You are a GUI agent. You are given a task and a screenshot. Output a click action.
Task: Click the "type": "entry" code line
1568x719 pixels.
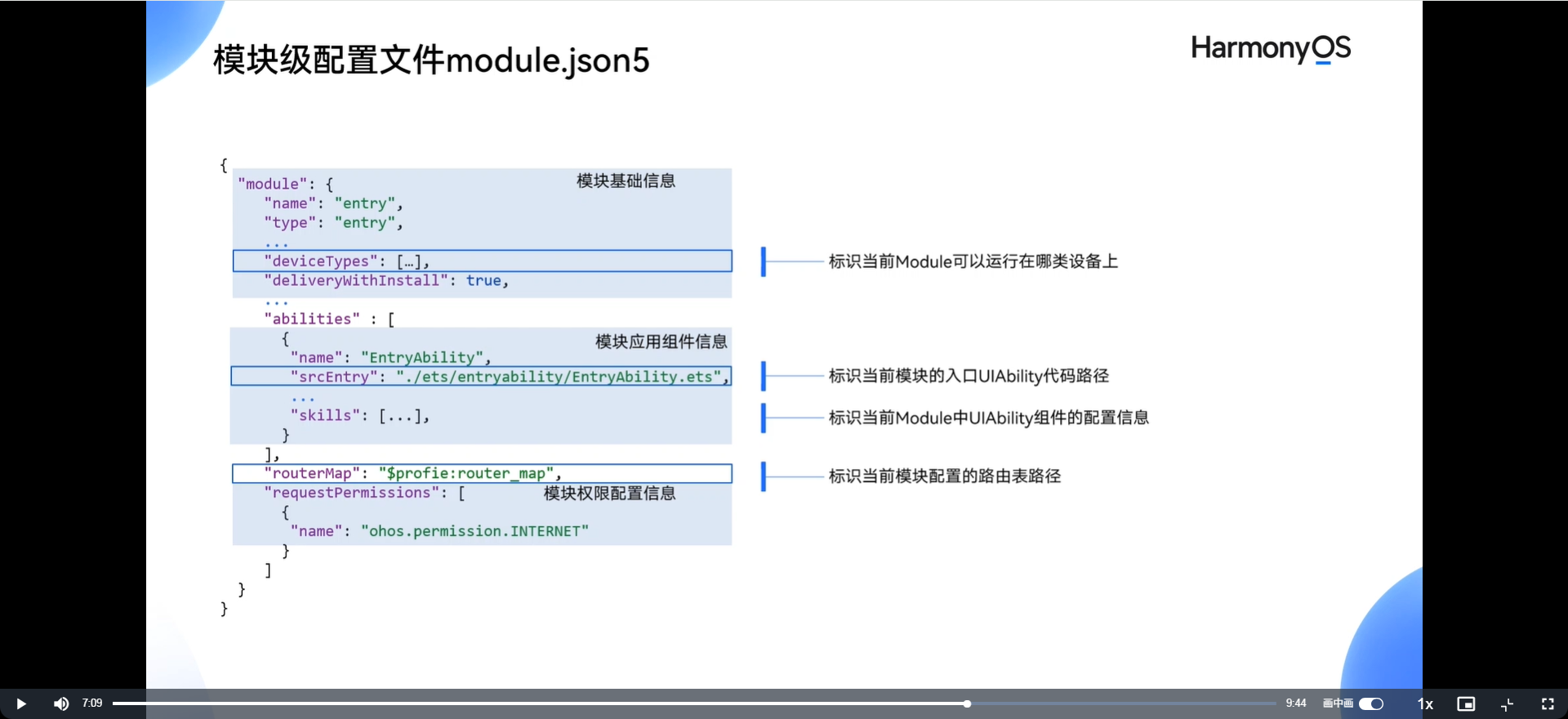click(x=333, y=222)
